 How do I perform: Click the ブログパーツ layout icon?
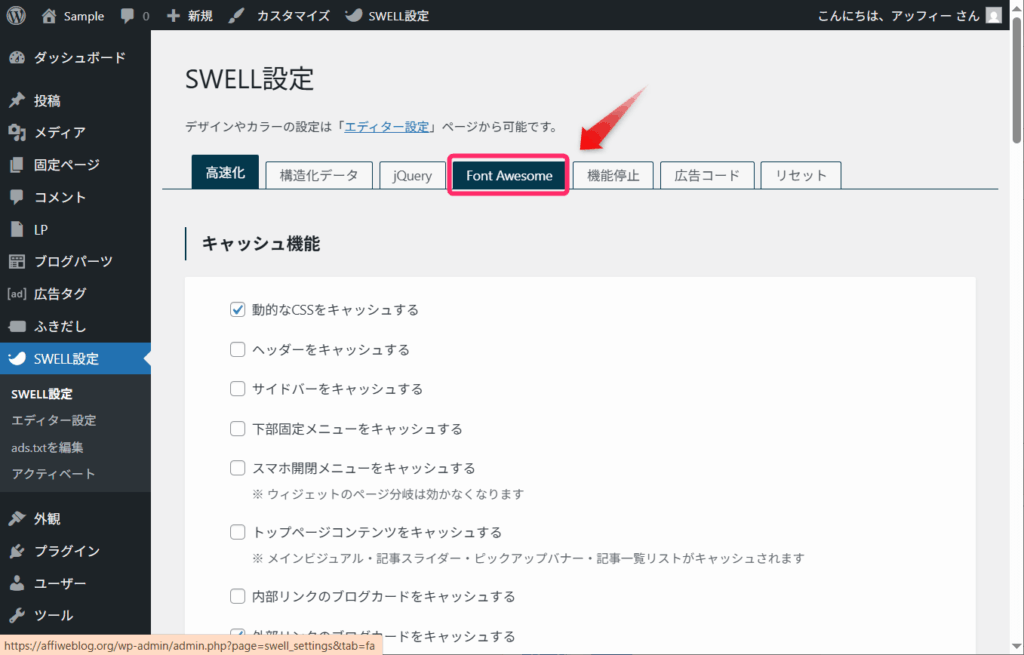pyautogui.click(x=17, y=261)
